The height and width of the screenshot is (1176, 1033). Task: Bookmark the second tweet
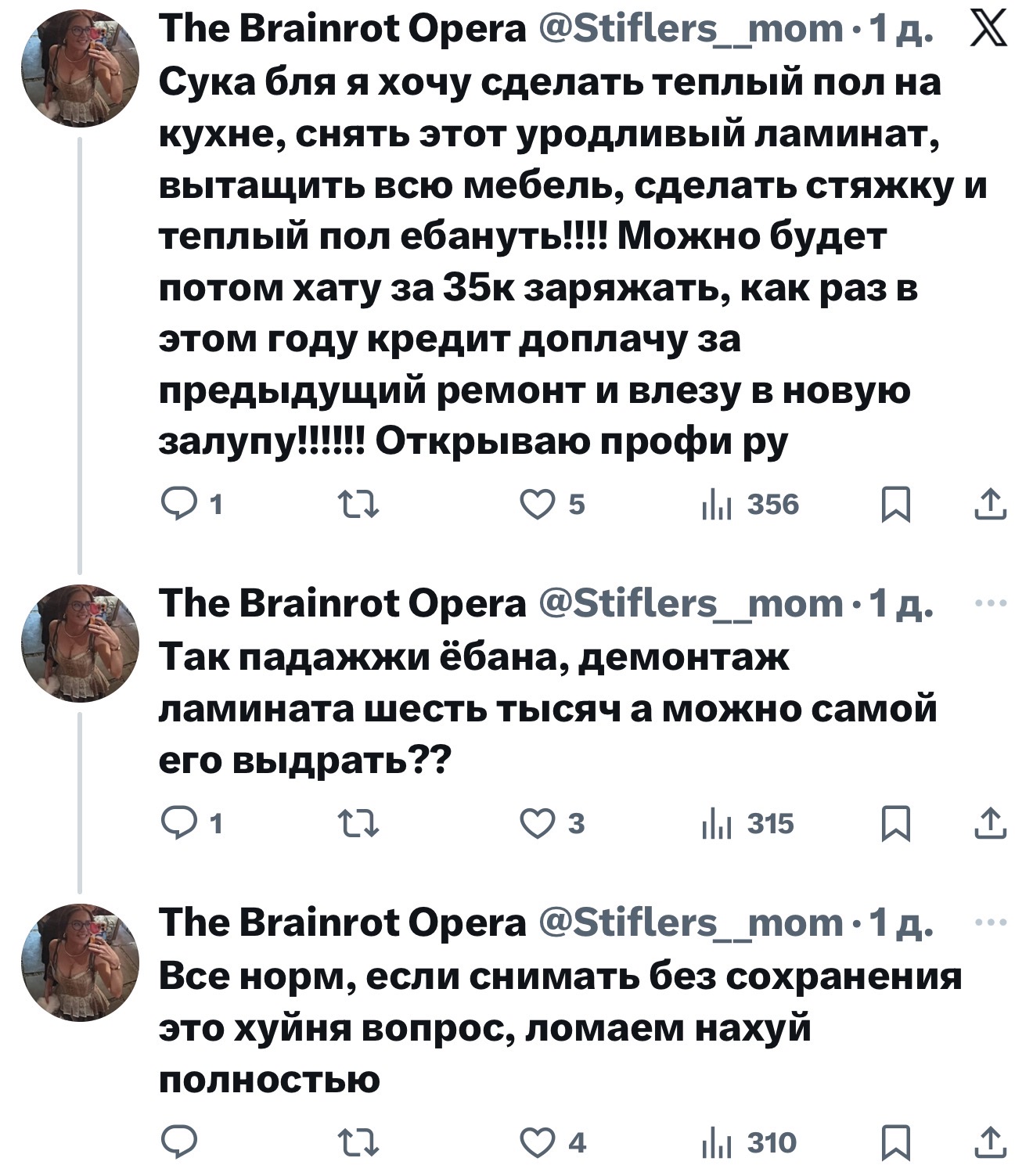click(895, 824)
